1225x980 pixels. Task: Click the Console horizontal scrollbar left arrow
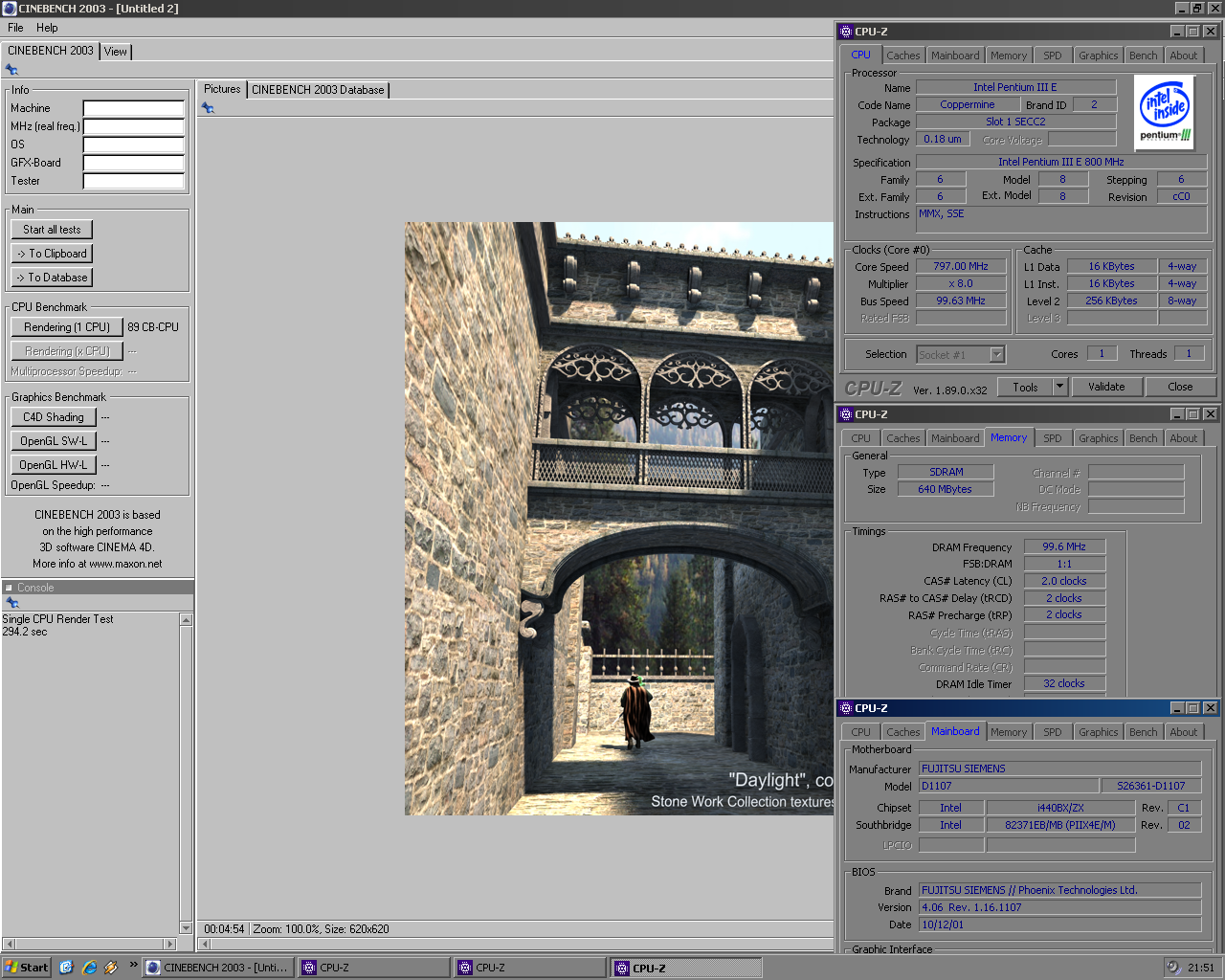click(9, 944)
